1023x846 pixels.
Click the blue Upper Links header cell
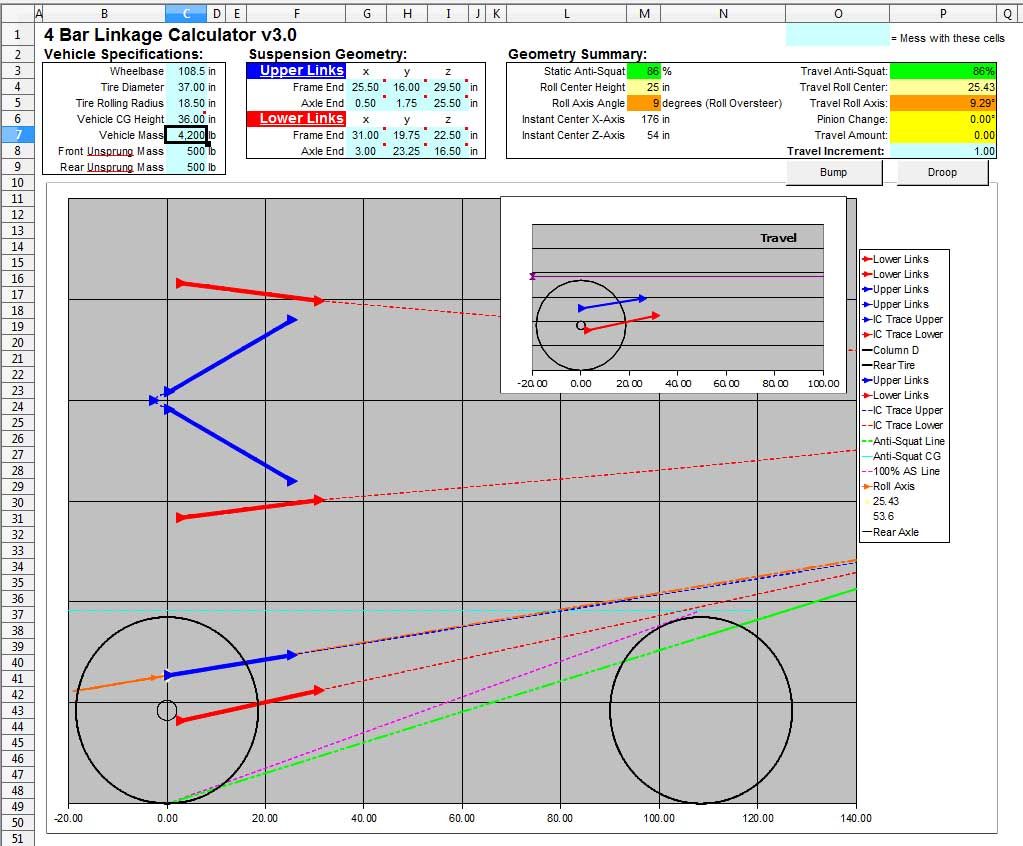click(x=296, y=70)
